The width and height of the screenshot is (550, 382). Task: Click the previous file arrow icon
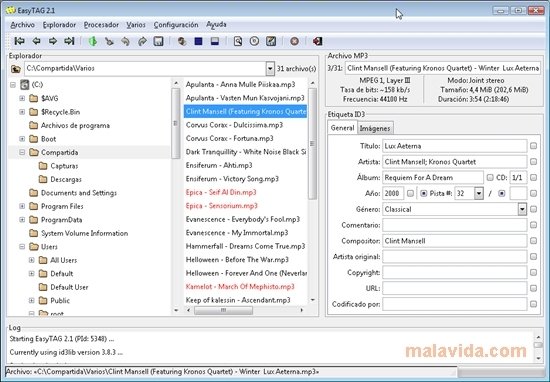36,41
